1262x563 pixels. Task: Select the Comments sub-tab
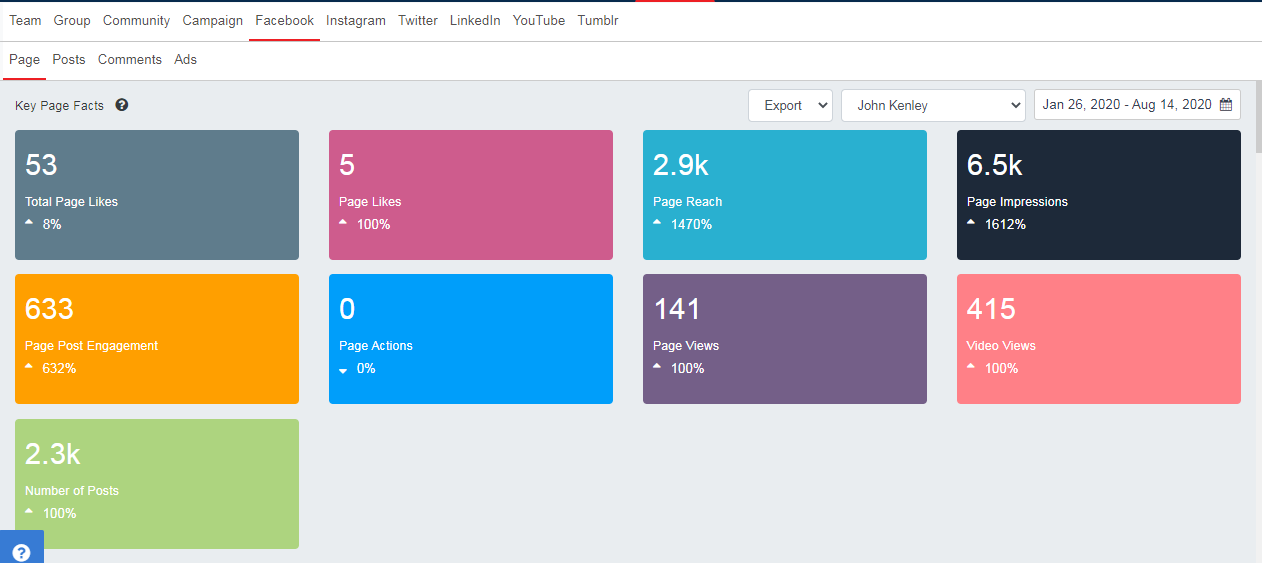(130, 60)
